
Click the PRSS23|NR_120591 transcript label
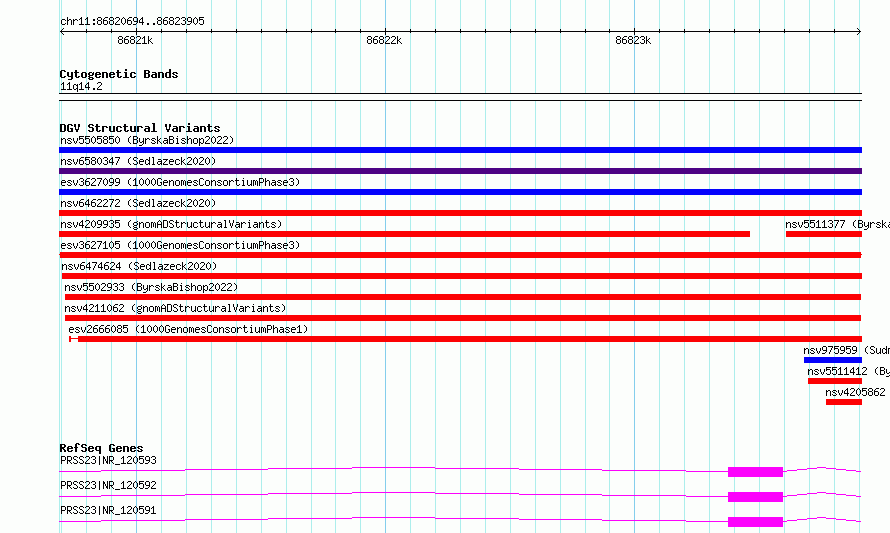[x=108, y=510]
